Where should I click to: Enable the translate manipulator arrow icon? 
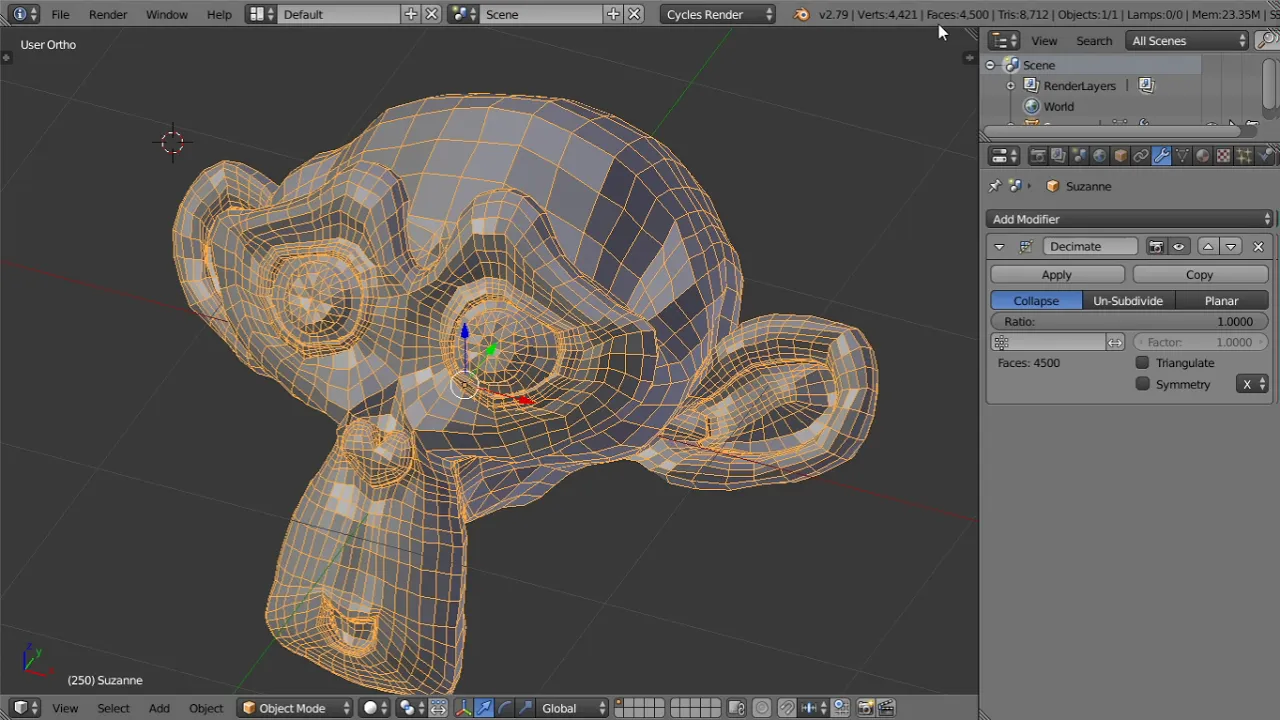pyautogui.click(x=484, y=708)
